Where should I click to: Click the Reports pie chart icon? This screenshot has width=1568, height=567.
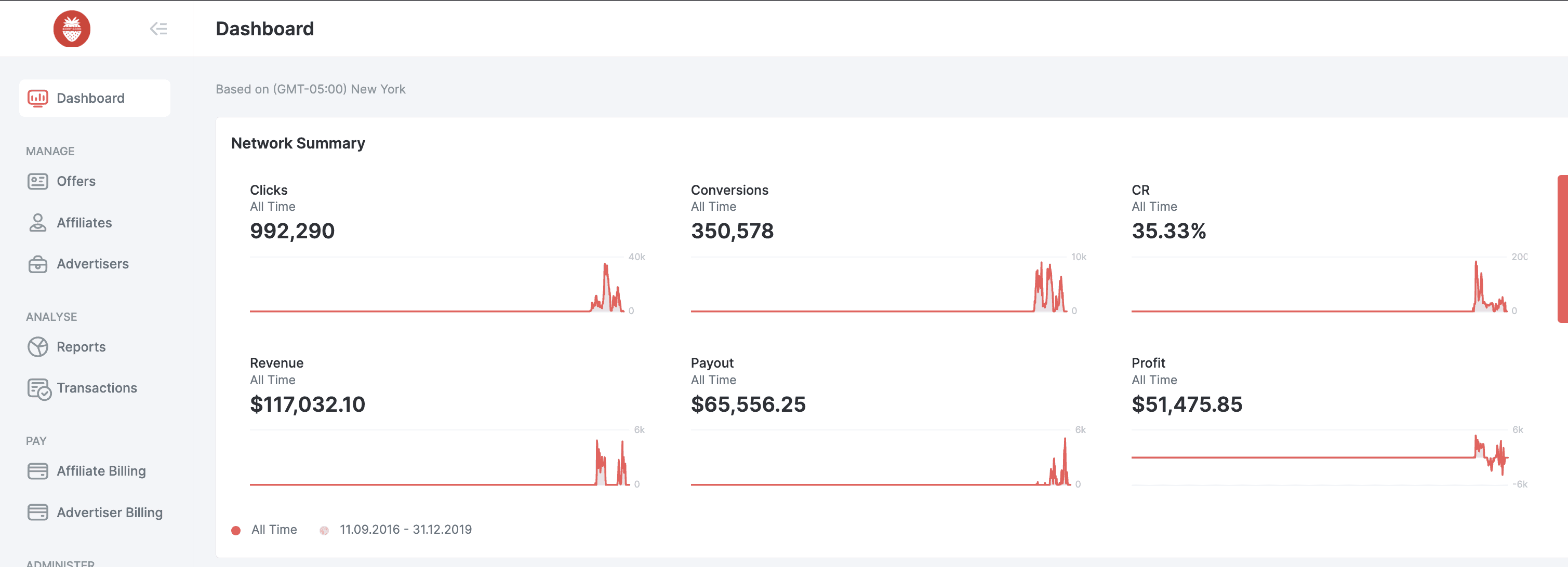pyautogui.click(x=38, y=347)
